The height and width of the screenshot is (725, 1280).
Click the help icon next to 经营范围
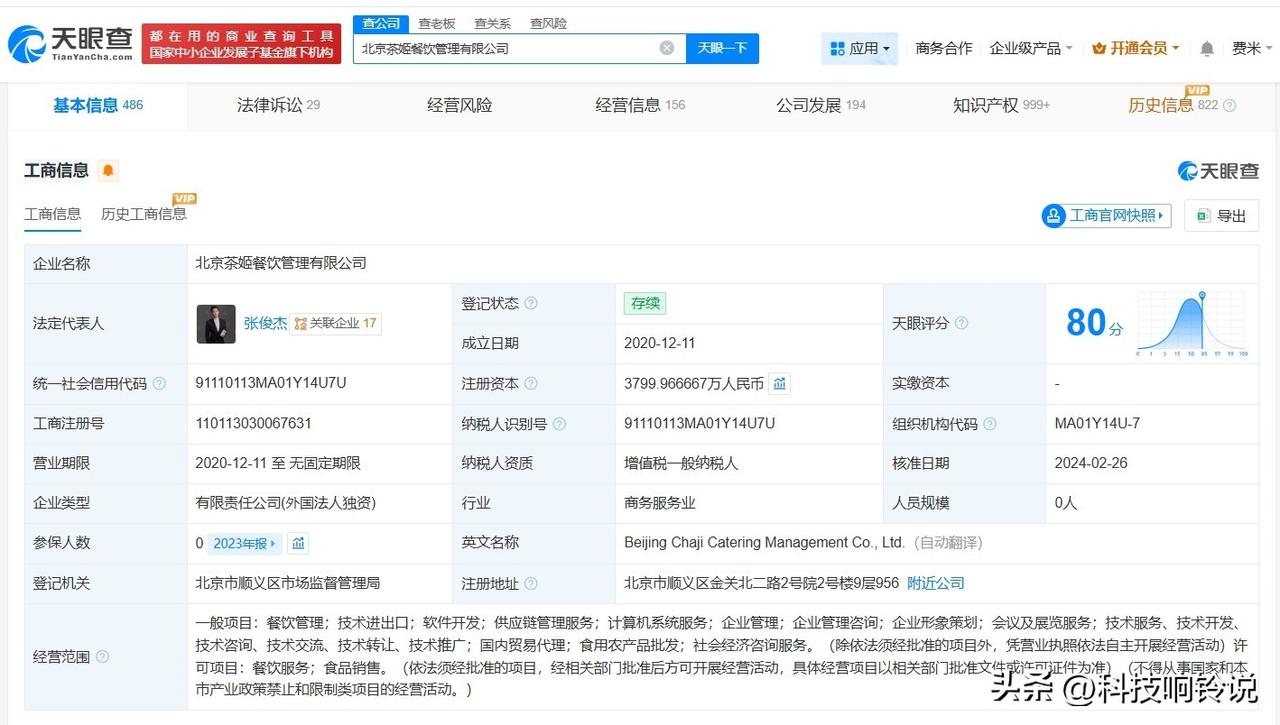coord(102,658)
